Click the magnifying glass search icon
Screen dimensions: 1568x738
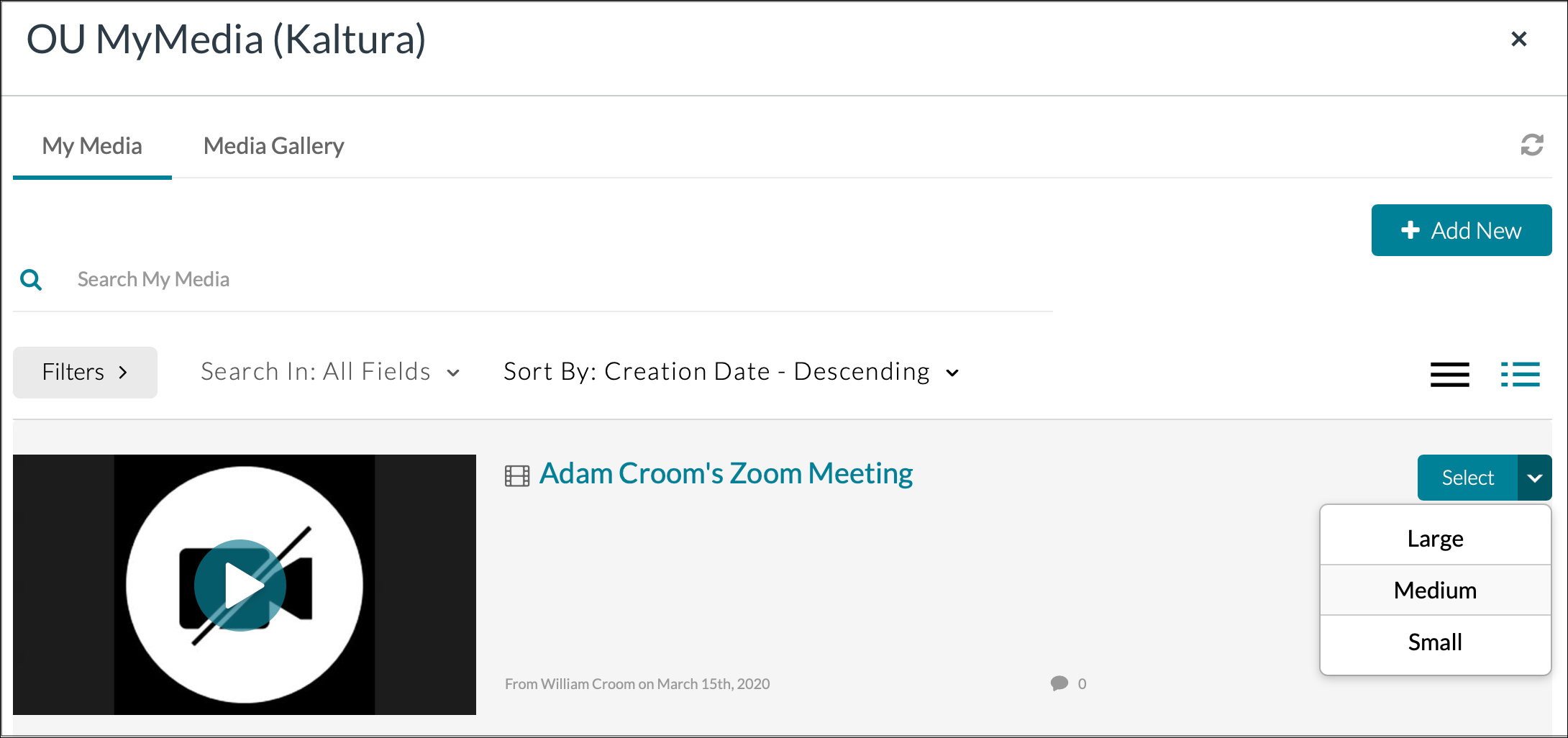pyautogui.click(x=31, y=280)
